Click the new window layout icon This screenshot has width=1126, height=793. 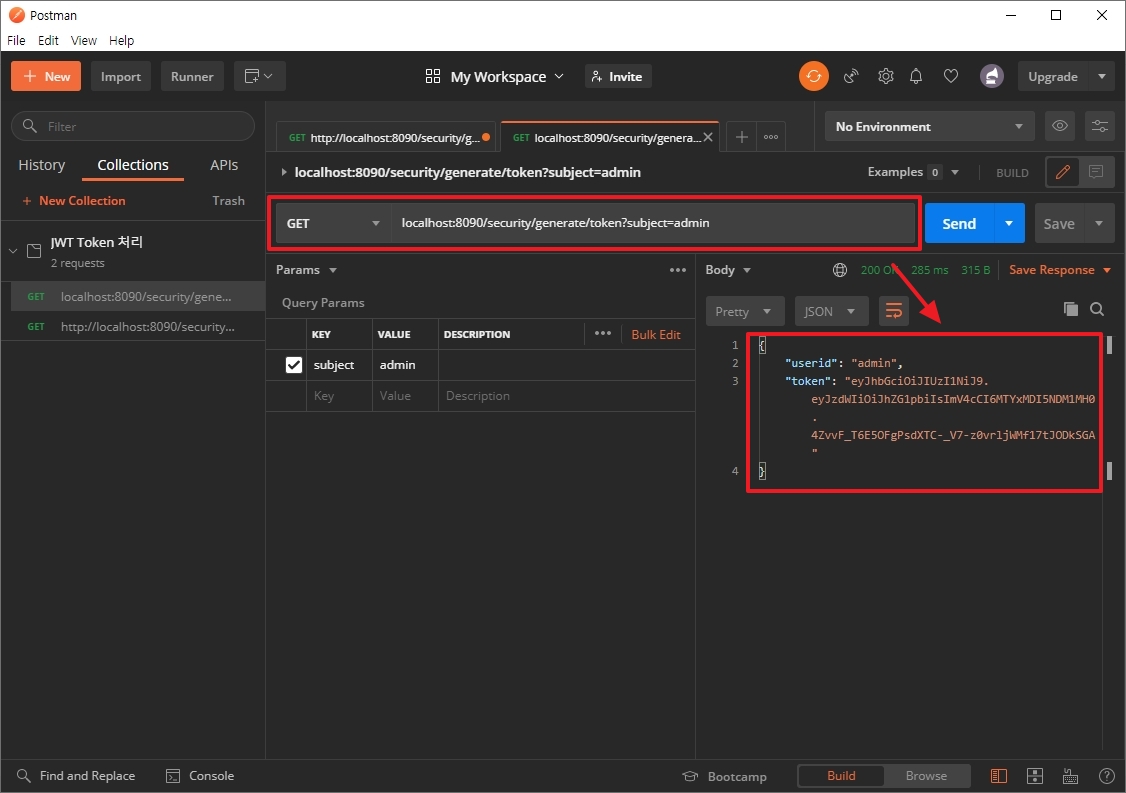click(x=259, y=76)
